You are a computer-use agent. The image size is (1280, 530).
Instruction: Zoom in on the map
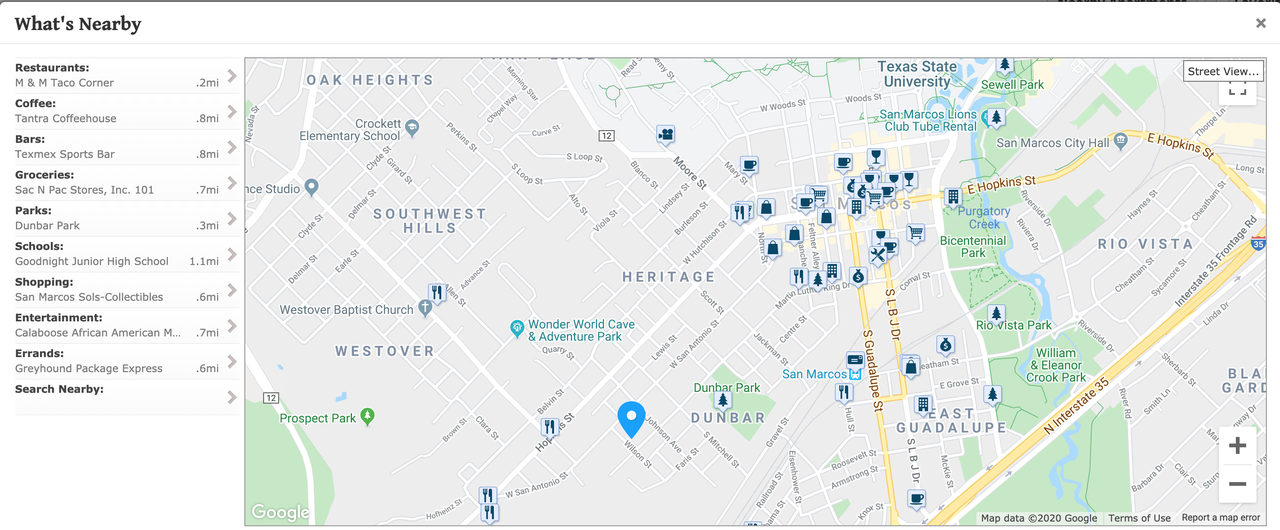click(1237, 446)
